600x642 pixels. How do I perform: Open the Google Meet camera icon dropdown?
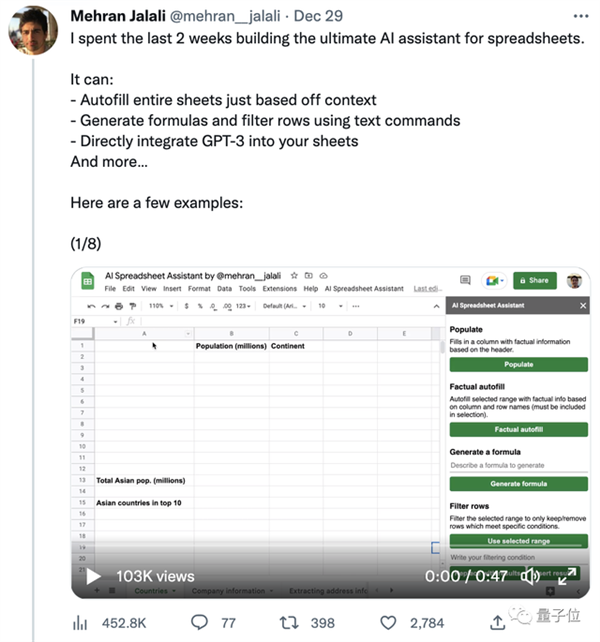[x=494, y=280]
